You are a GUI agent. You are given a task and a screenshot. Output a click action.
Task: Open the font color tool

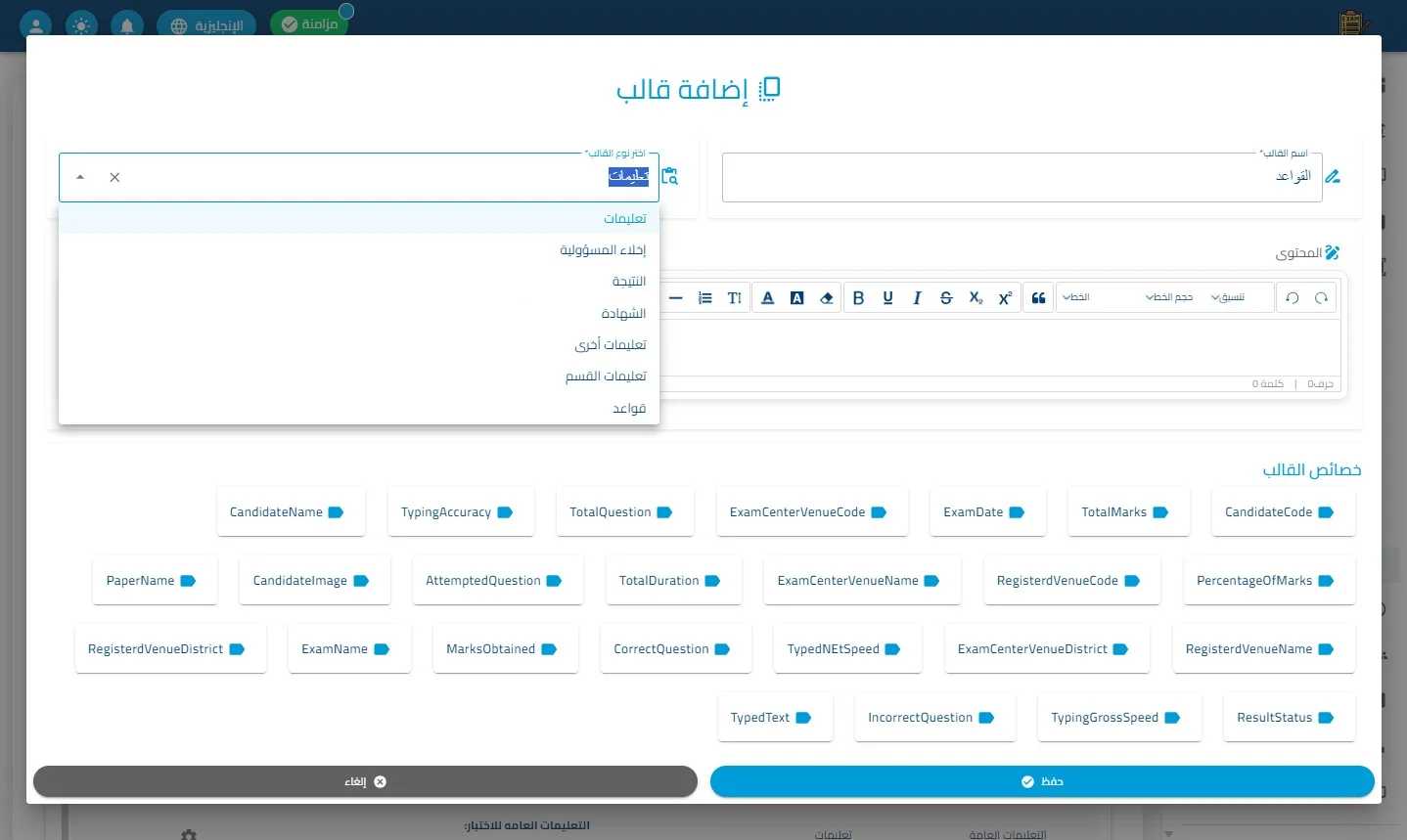click(768, 298)
